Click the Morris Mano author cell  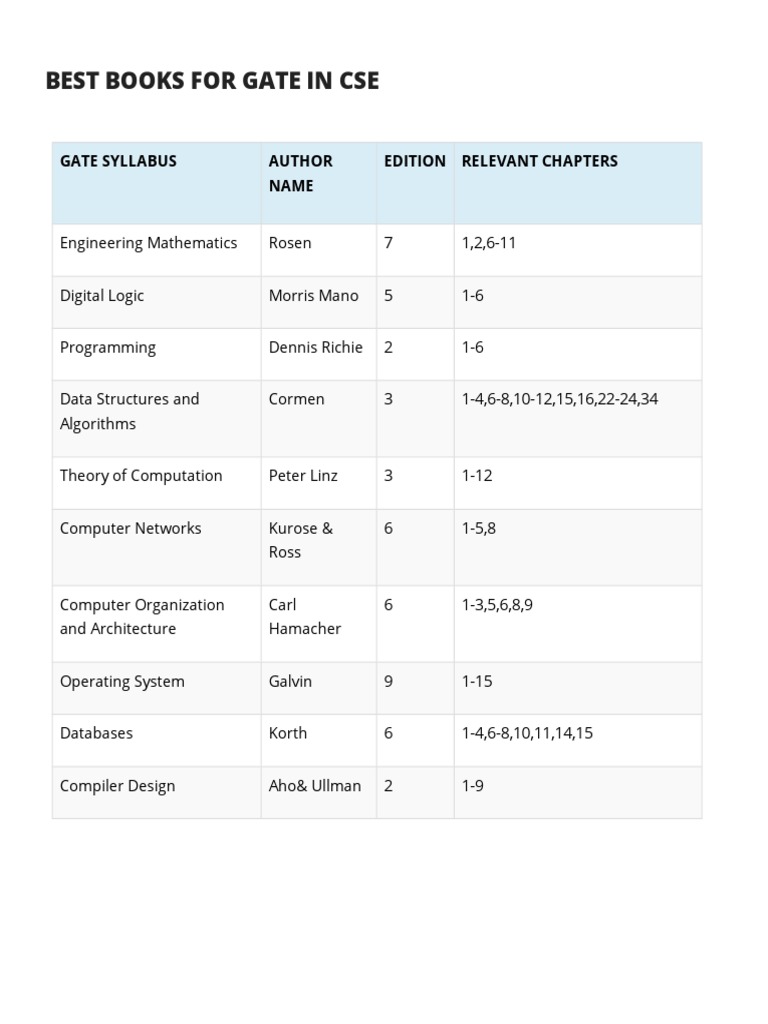click(x=313, y=296)
